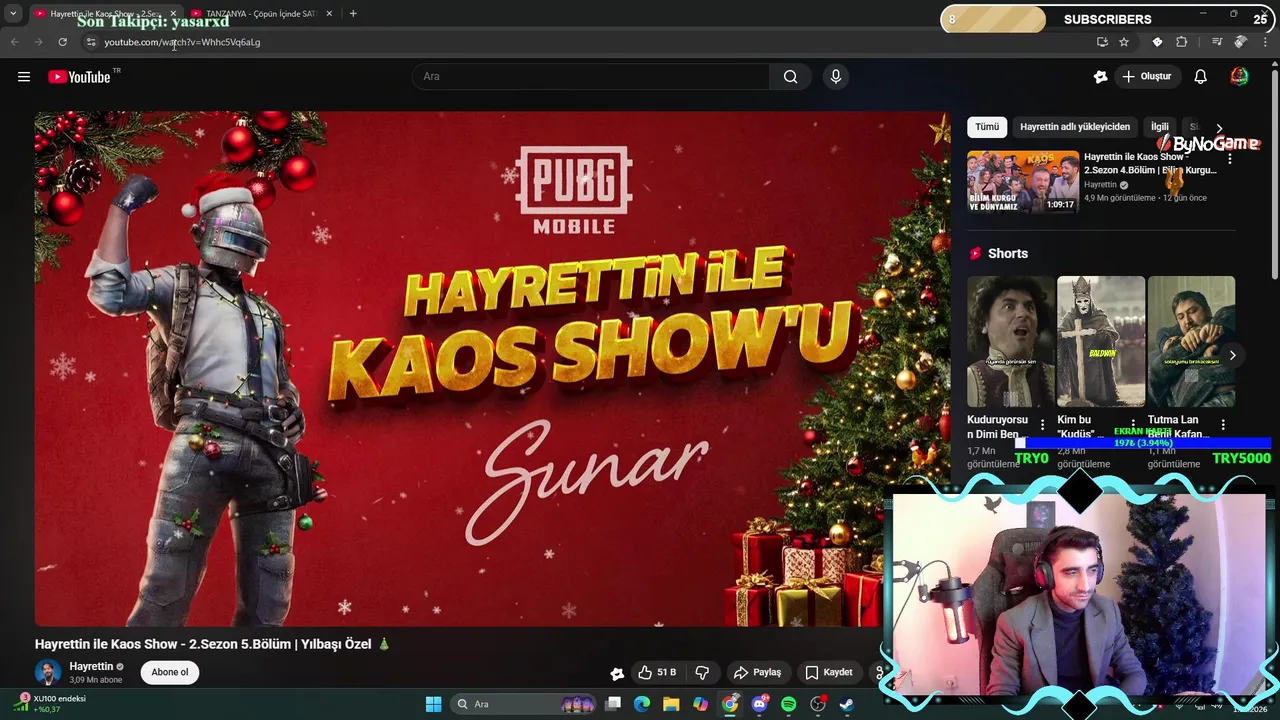This screenshot has height=720, width=1280.
Task: Click the video player area
Action: pos(492,368)
